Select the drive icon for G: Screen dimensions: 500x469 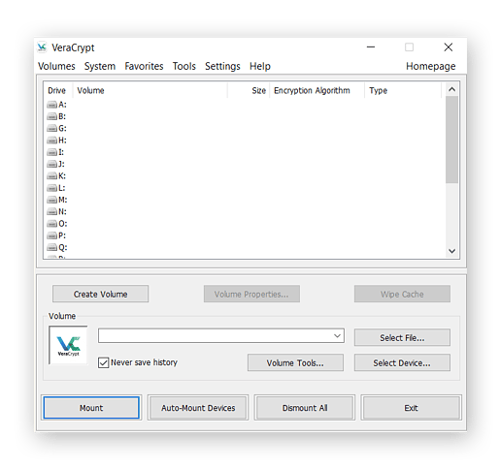[x=52, y=129]
